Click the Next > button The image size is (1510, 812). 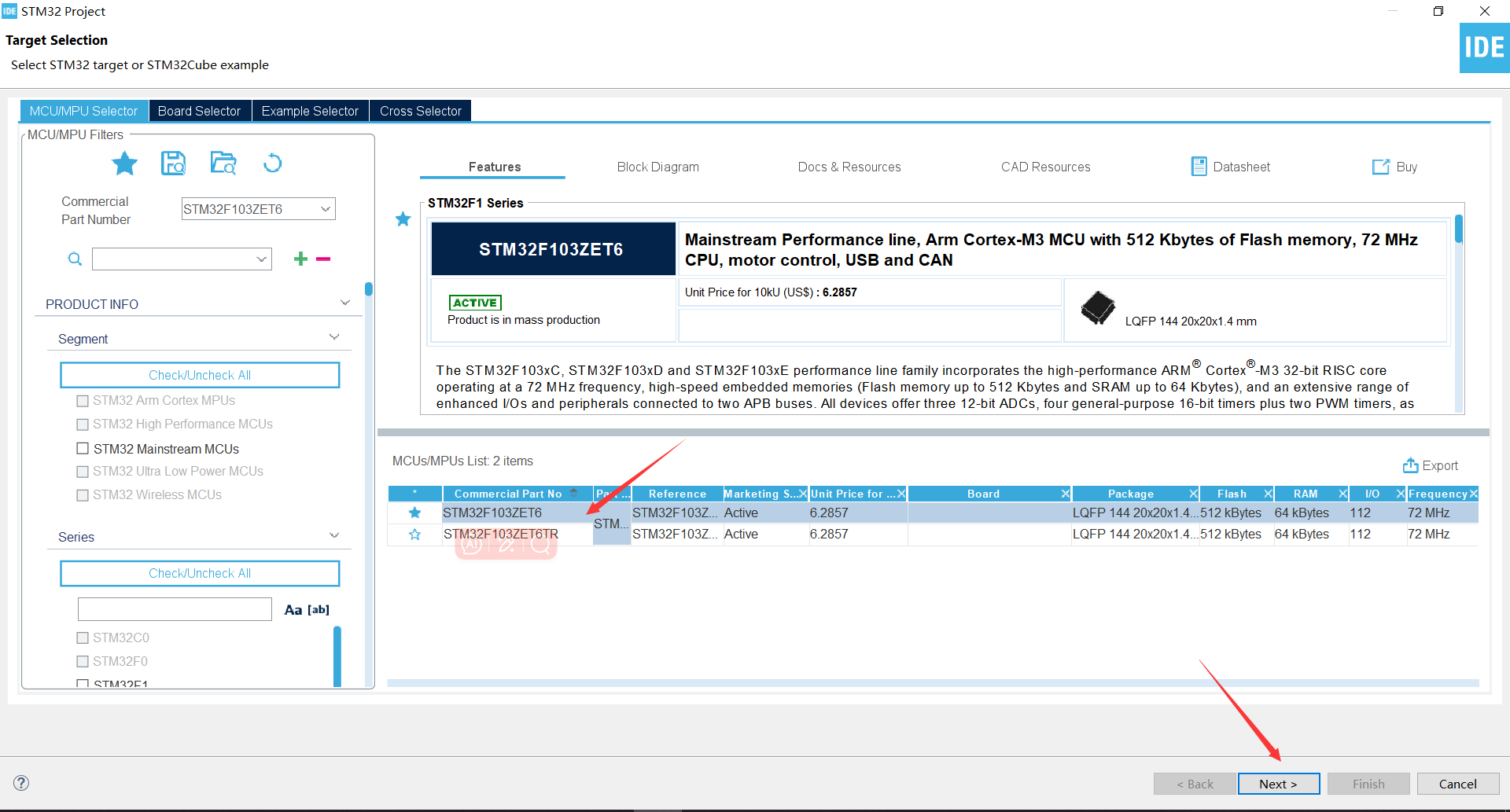point(1278,784)
